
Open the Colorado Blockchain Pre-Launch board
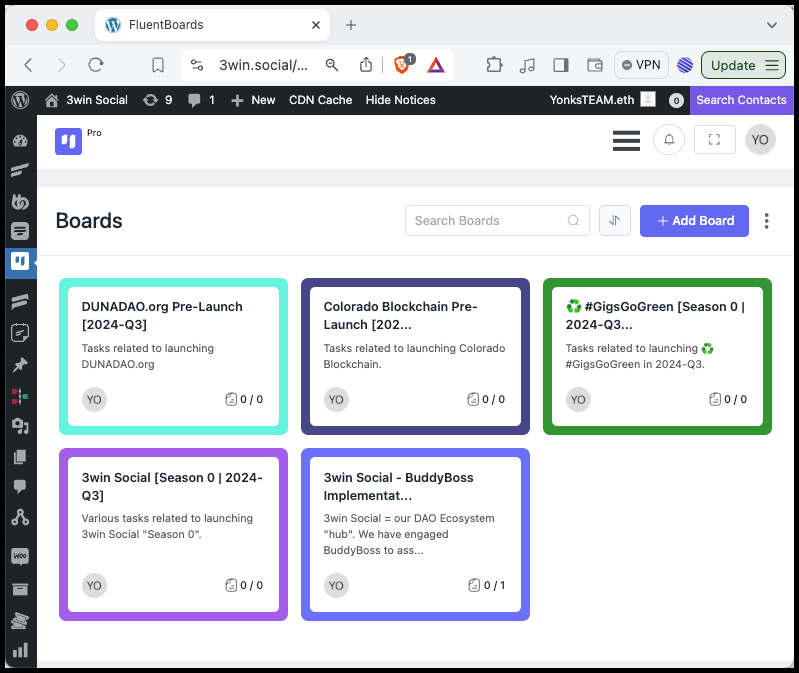(x=415, y=356)
